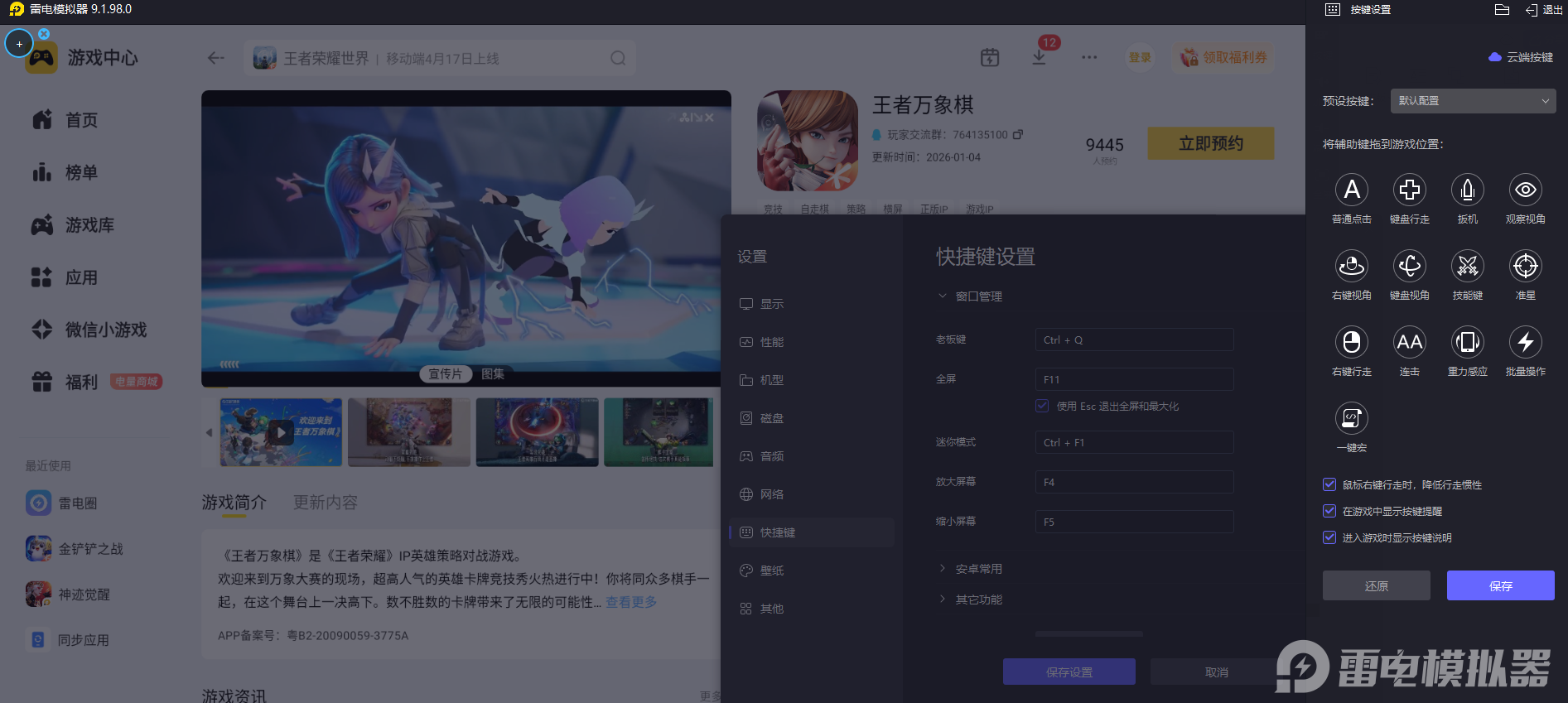Screen dimensions: 1568x703
Task: Click the 还原 restore button
Action: click(x=1377, y=585)
